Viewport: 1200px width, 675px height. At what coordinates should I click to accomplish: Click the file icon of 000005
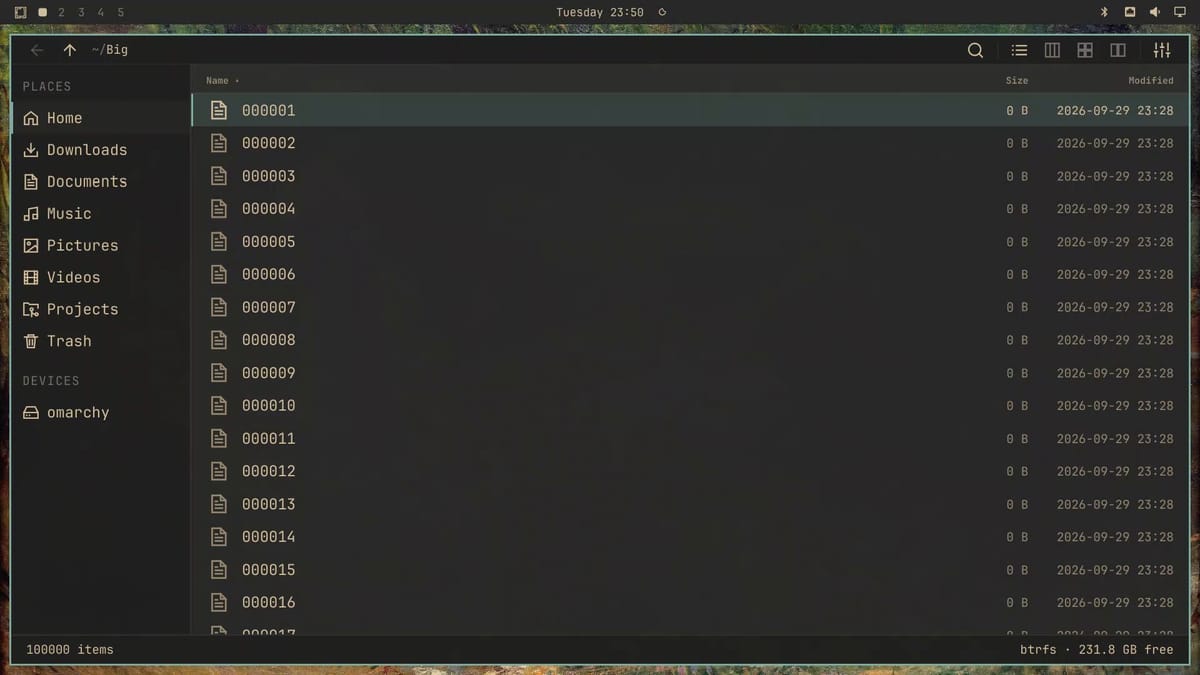[219, 242]
